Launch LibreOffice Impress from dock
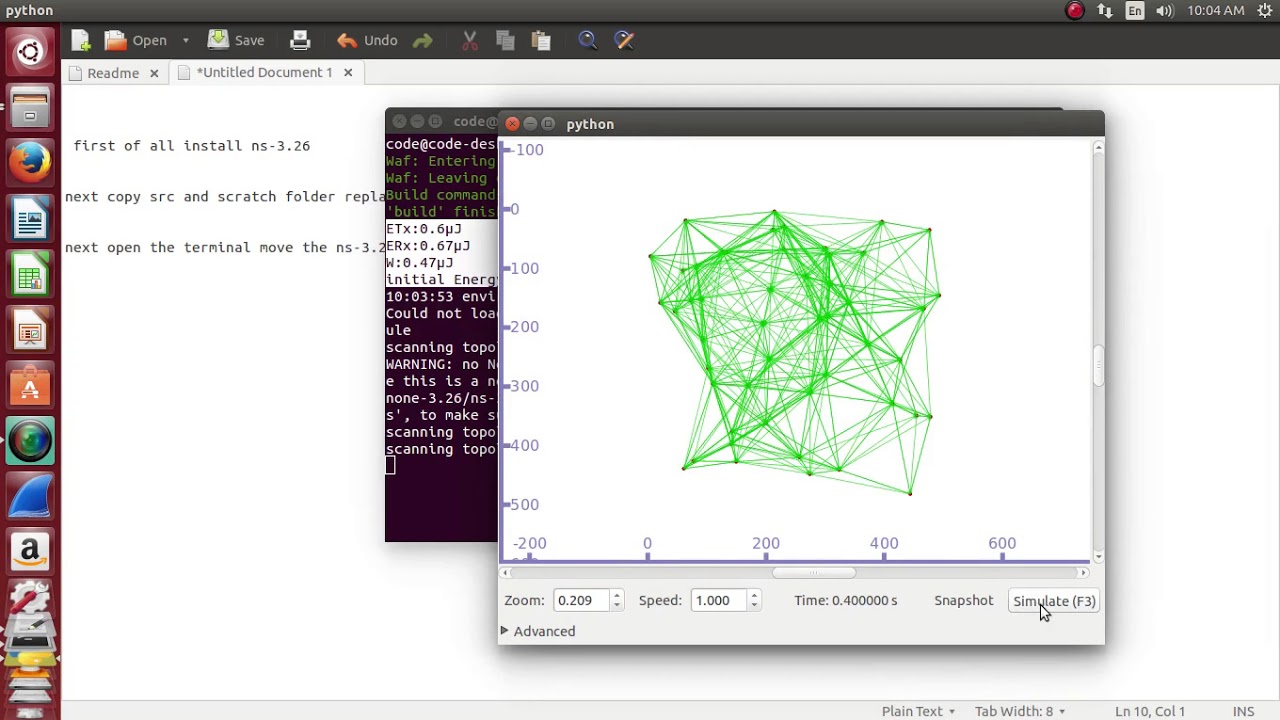 click(30, 329)
